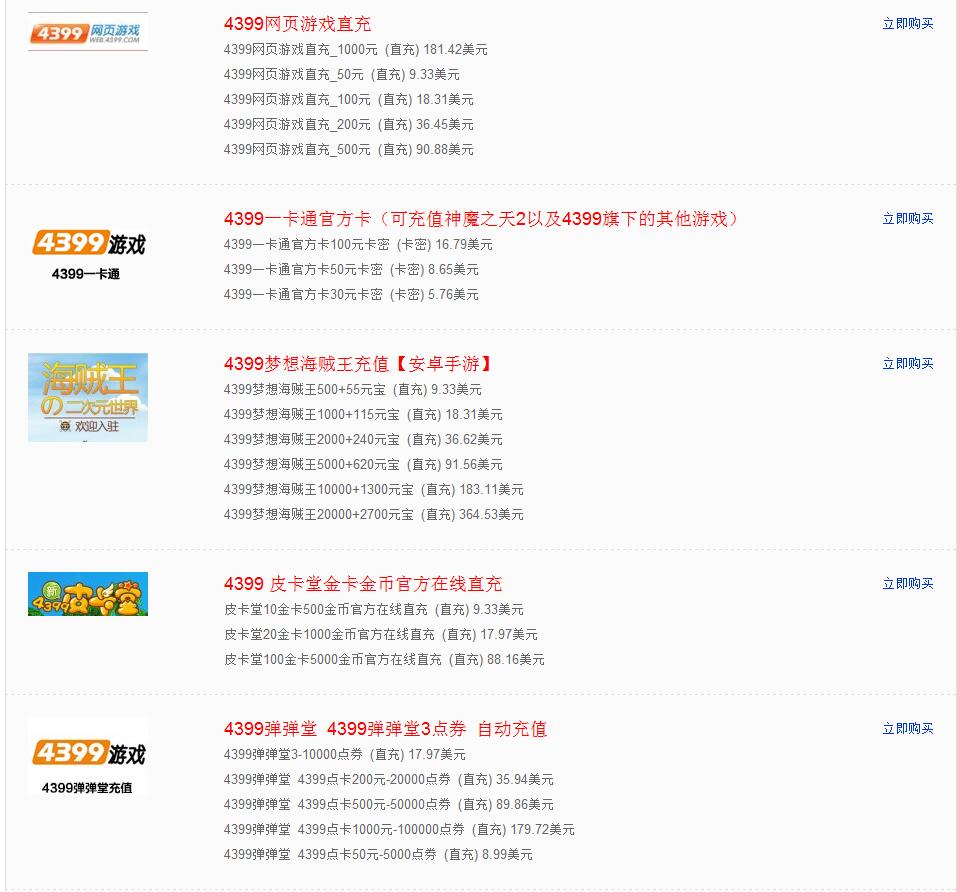Click 4399梦想海贼王20000+2700元宝 option

tap(374, 514)
